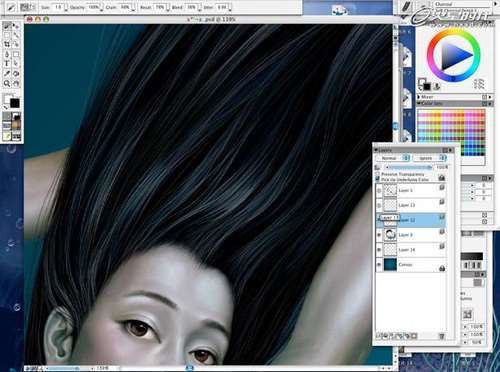Open the paper selector in the toolbox
The height and width of the screenshot is (372, 500).
click(7, 116)
